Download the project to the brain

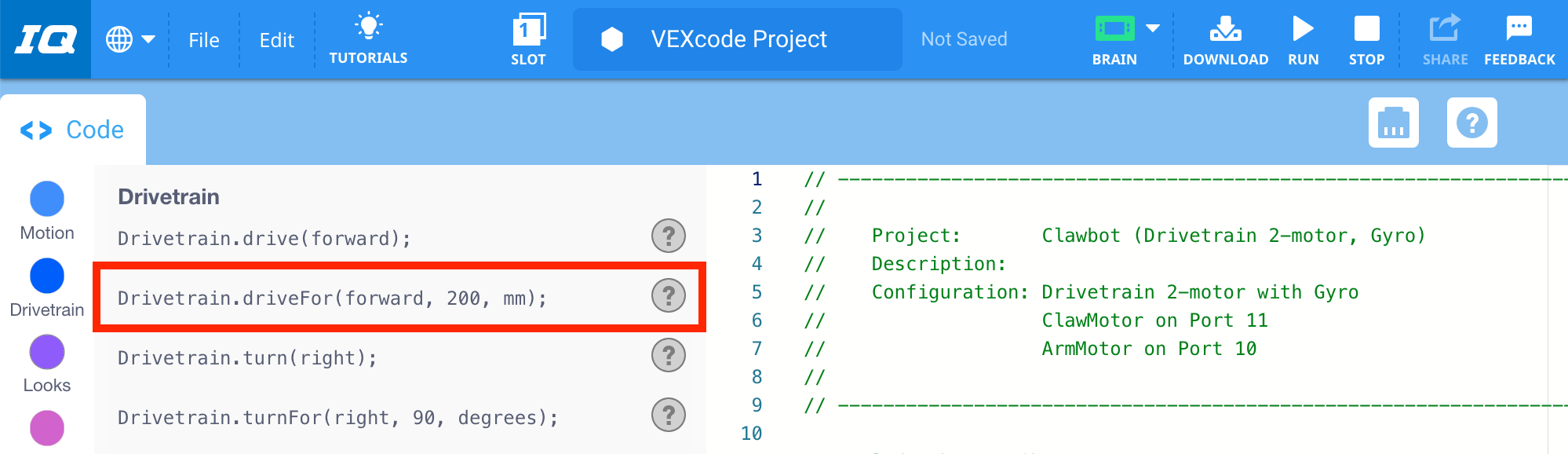pos(1225,39)
